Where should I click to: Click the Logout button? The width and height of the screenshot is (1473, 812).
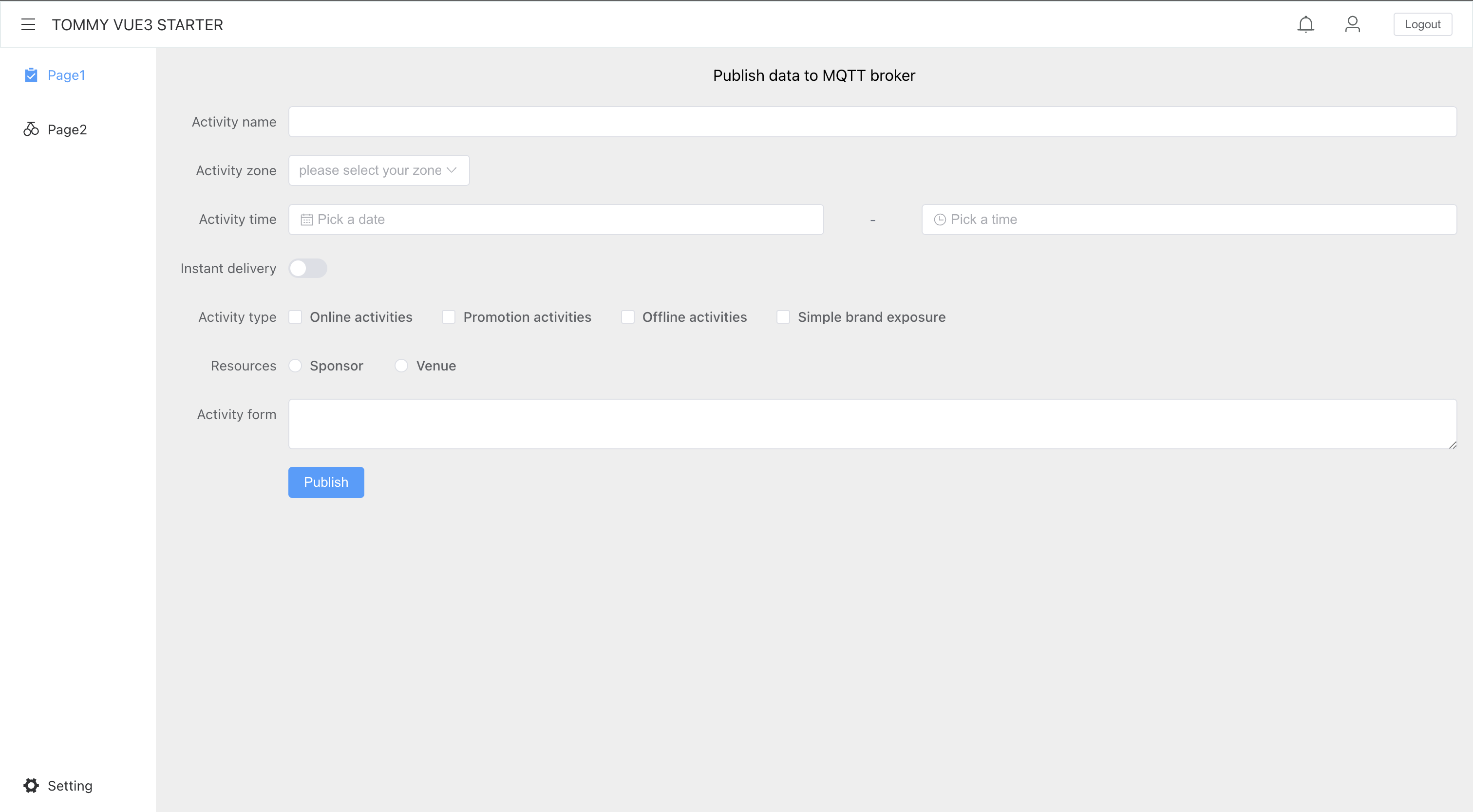coord(1423,24)
